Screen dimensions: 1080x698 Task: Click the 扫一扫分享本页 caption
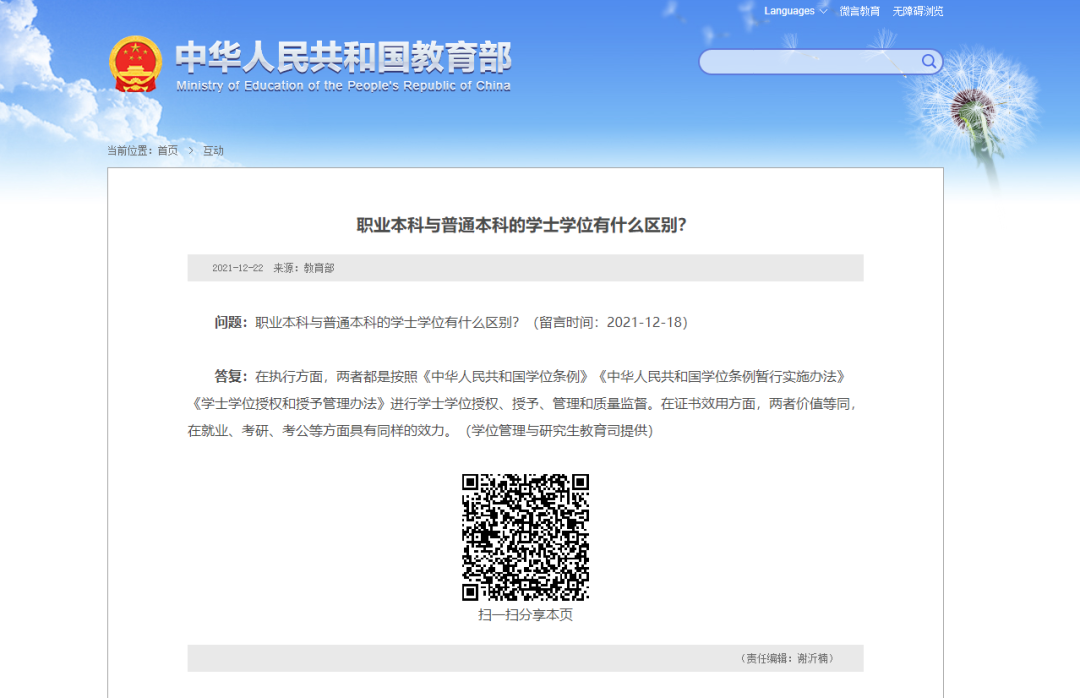click(525, 615)
